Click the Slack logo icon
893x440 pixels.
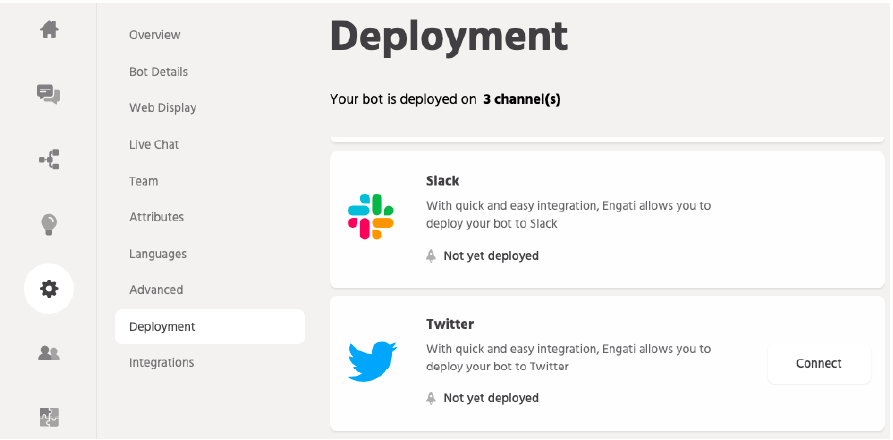pyautogui.click(x=371, y=217)
